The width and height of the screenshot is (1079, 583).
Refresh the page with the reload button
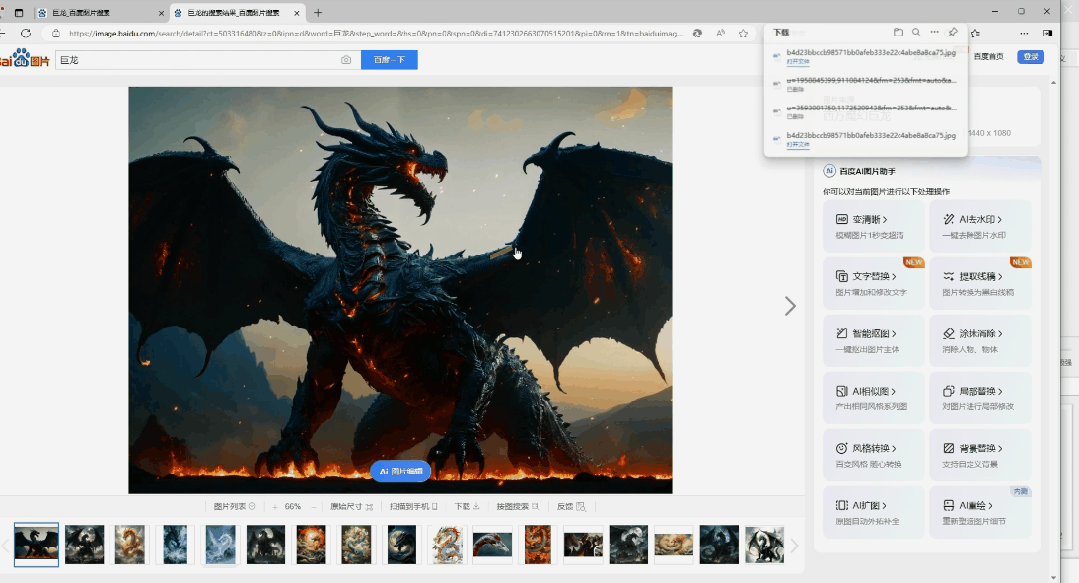(26, 33)
